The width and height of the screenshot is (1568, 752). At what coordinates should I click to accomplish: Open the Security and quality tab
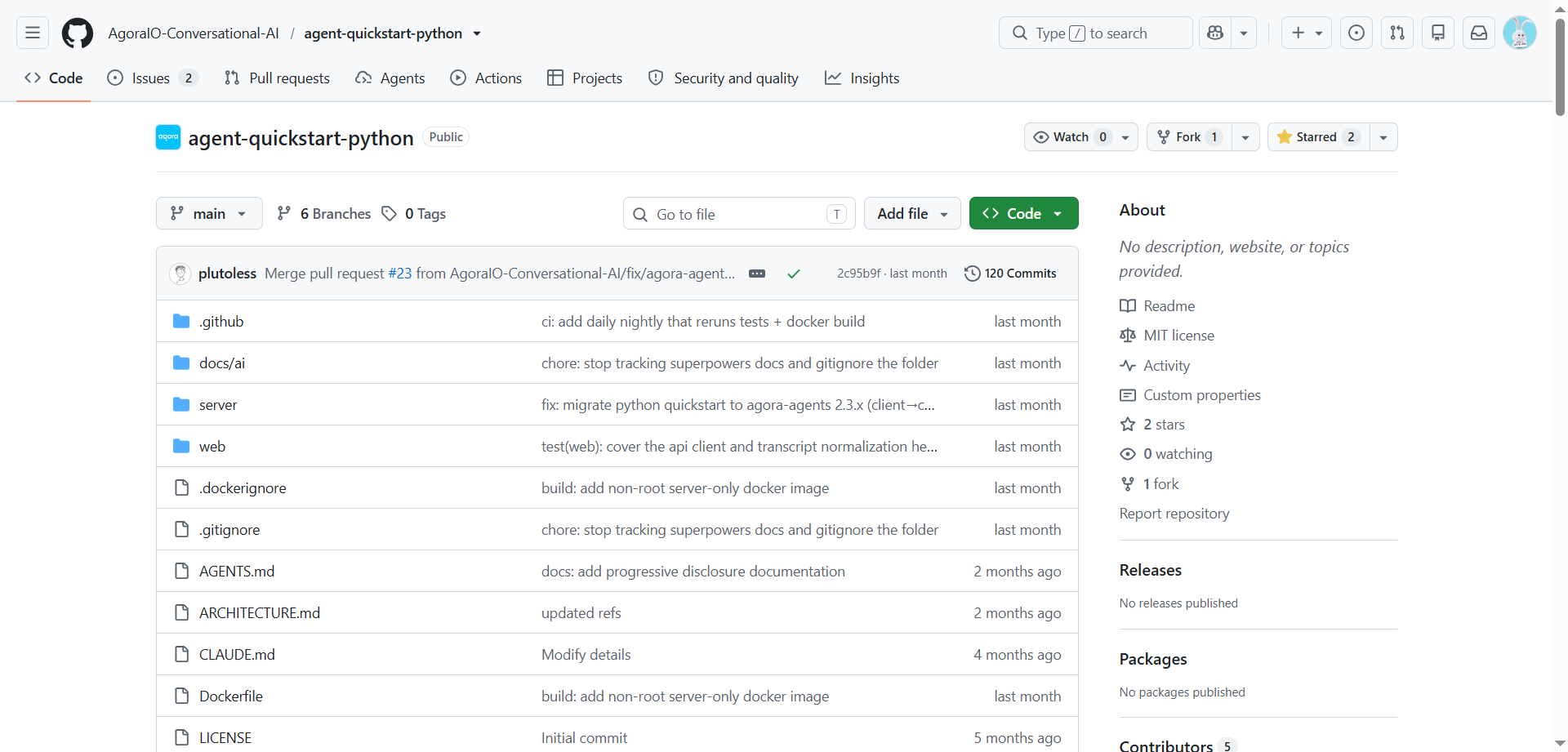tap(723, 78)
